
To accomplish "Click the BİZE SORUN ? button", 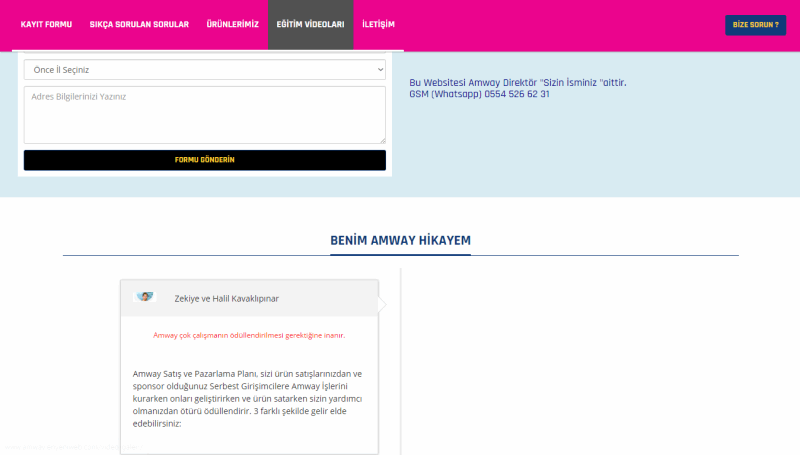I will (x=755, y=25).
